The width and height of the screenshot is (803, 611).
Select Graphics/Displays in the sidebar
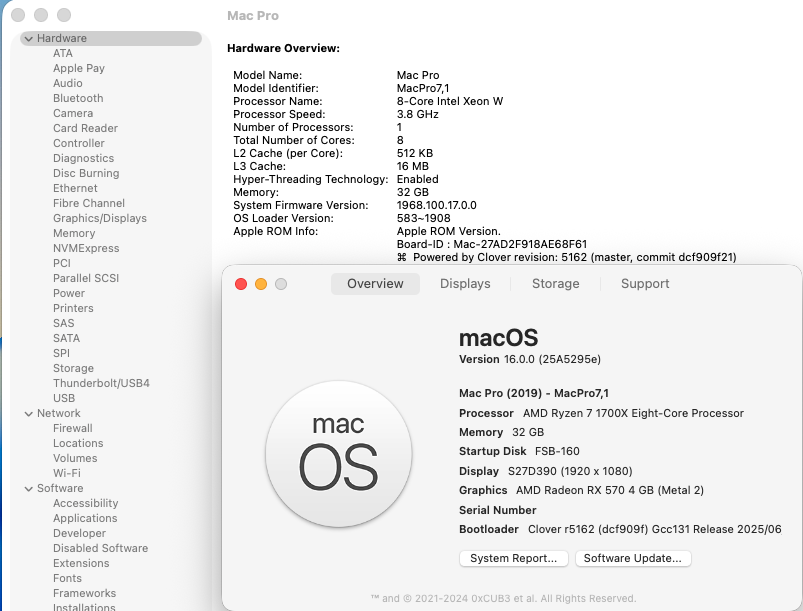coord(99,218)
